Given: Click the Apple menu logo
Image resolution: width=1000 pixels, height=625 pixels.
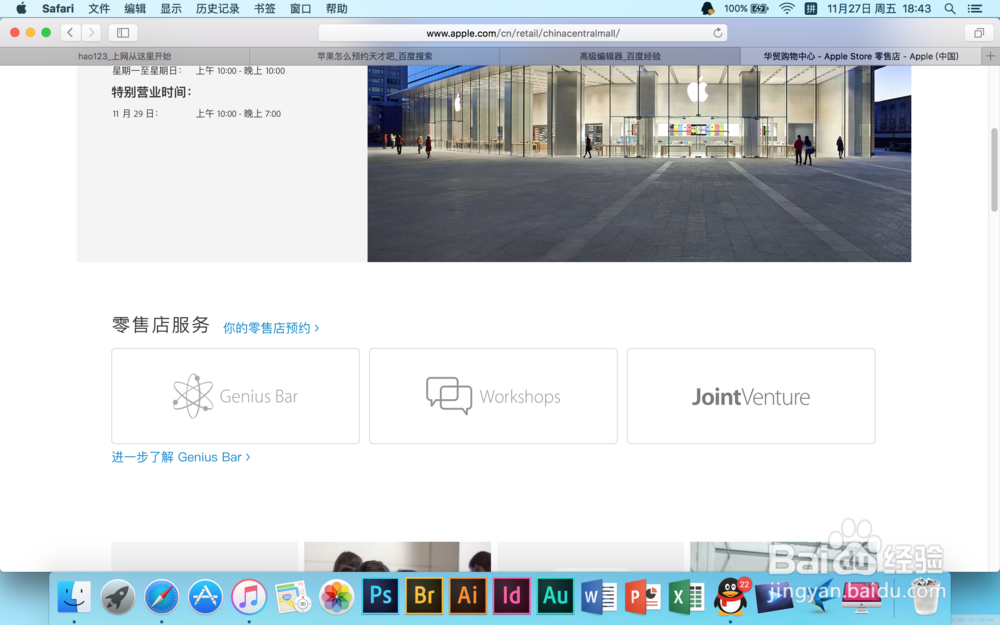Looking at the screenshot, I should (x=21, y=8).
